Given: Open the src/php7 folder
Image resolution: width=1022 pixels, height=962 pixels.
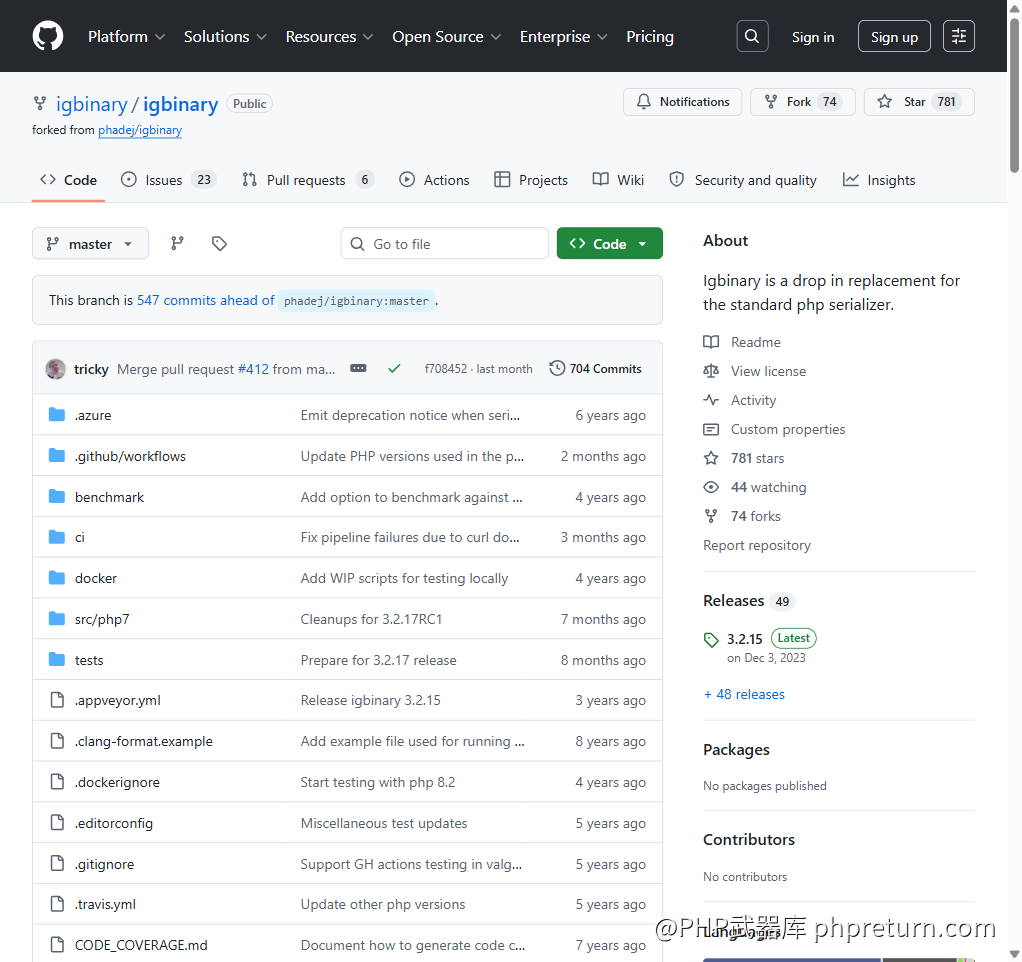Looking at the screenshot, I should point(102,619).
